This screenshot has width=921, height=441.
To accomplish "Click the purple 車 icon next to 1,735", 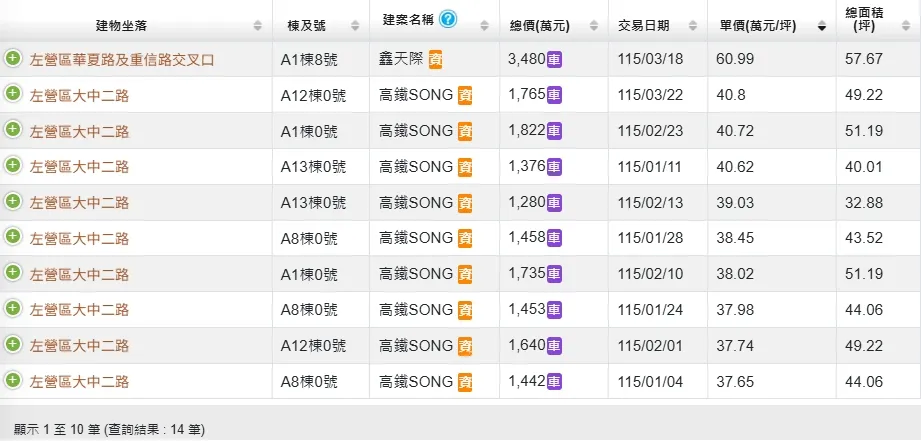I will [554, 274].
